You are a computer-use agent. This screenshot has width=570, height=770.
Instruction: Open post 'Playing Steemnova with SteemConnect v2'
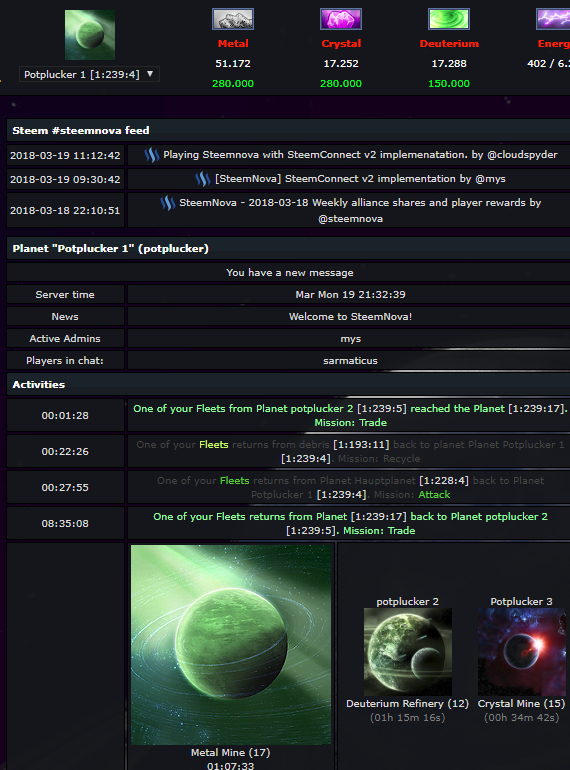[x=360, y=155]
